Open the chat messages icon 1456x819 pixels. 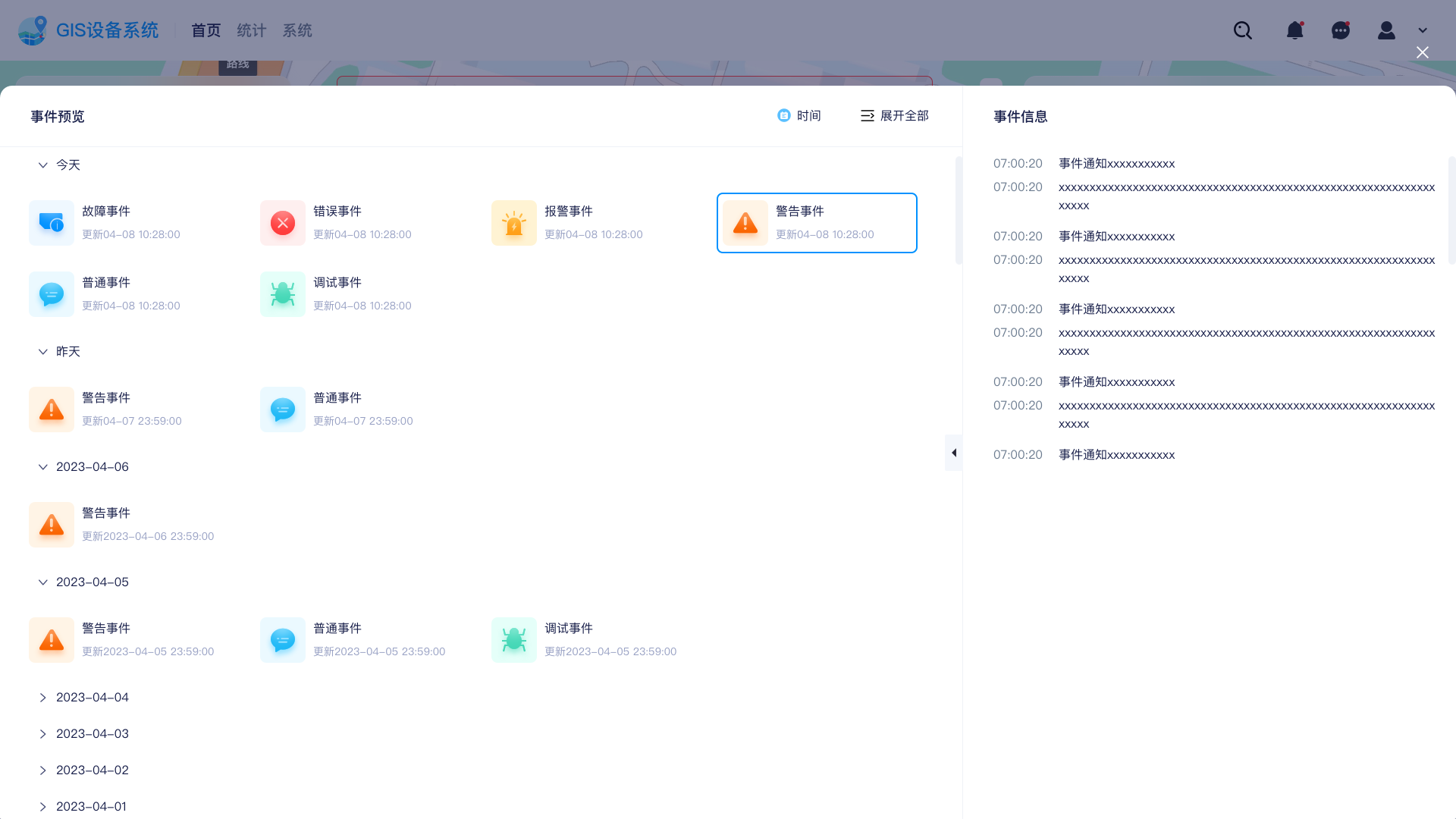(x=1340, y=30)
